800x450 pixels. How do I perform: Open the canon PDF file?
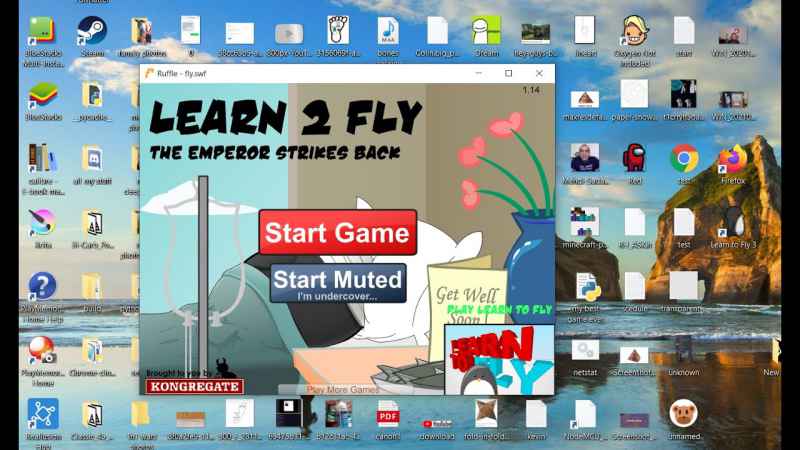click(x=388, y=415)
